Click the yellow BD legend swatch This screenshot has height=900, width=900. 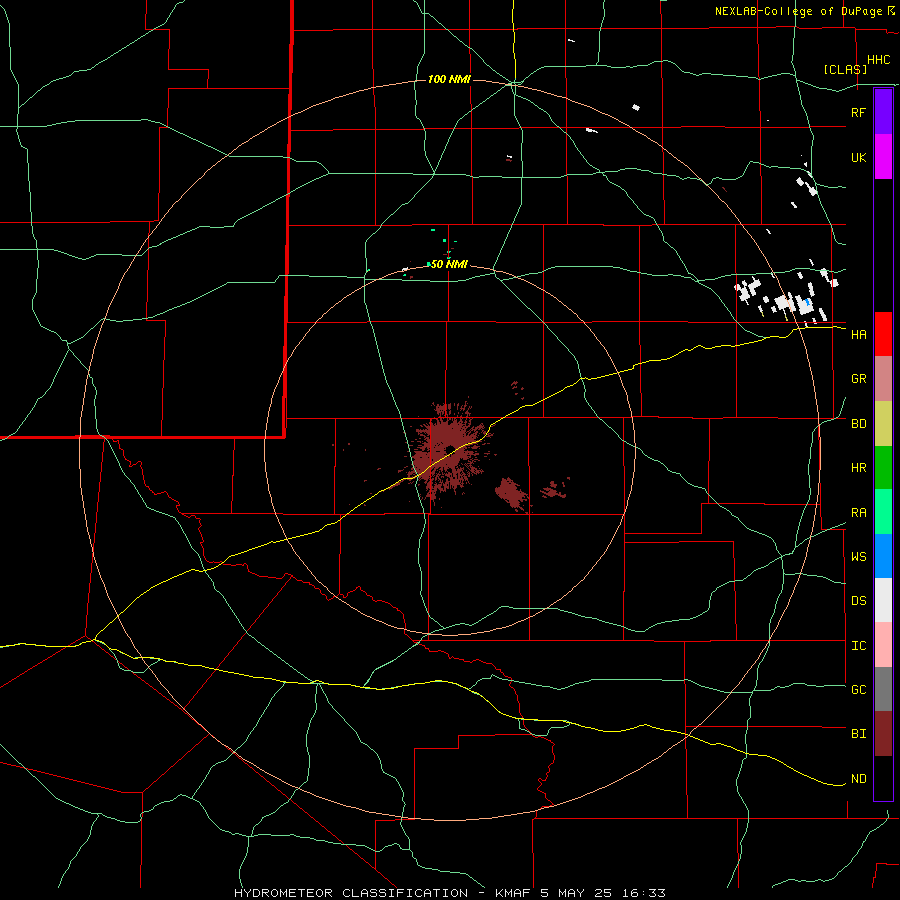click(x=883, y=424)
